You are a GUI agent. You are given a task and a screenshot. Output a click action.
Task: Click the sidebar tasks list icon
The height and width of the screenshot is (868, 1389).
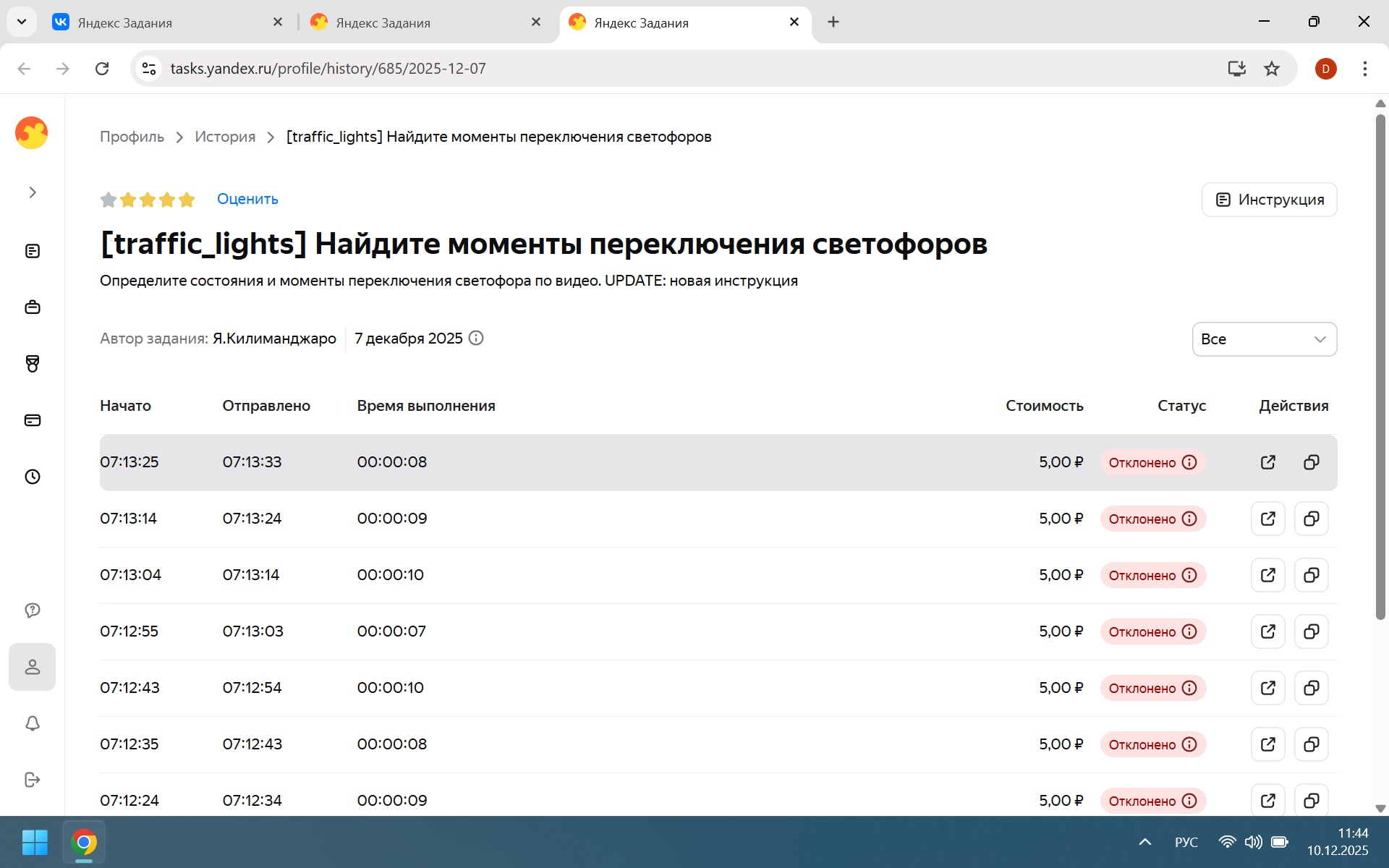click(x=33, y=251)
